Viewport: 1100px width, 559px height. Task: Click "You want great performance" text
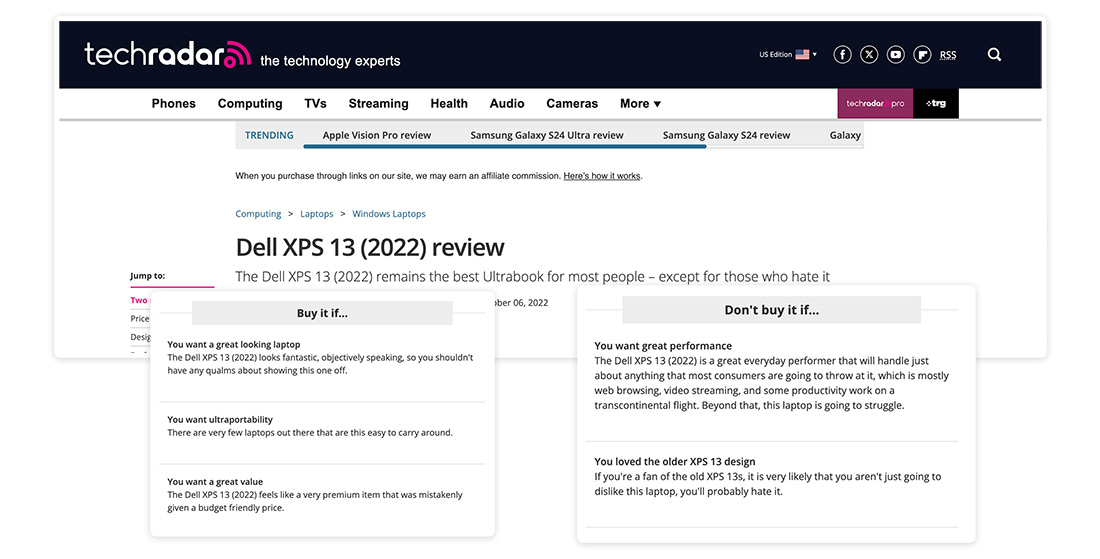pyautogui.click(x=663, y=346)
